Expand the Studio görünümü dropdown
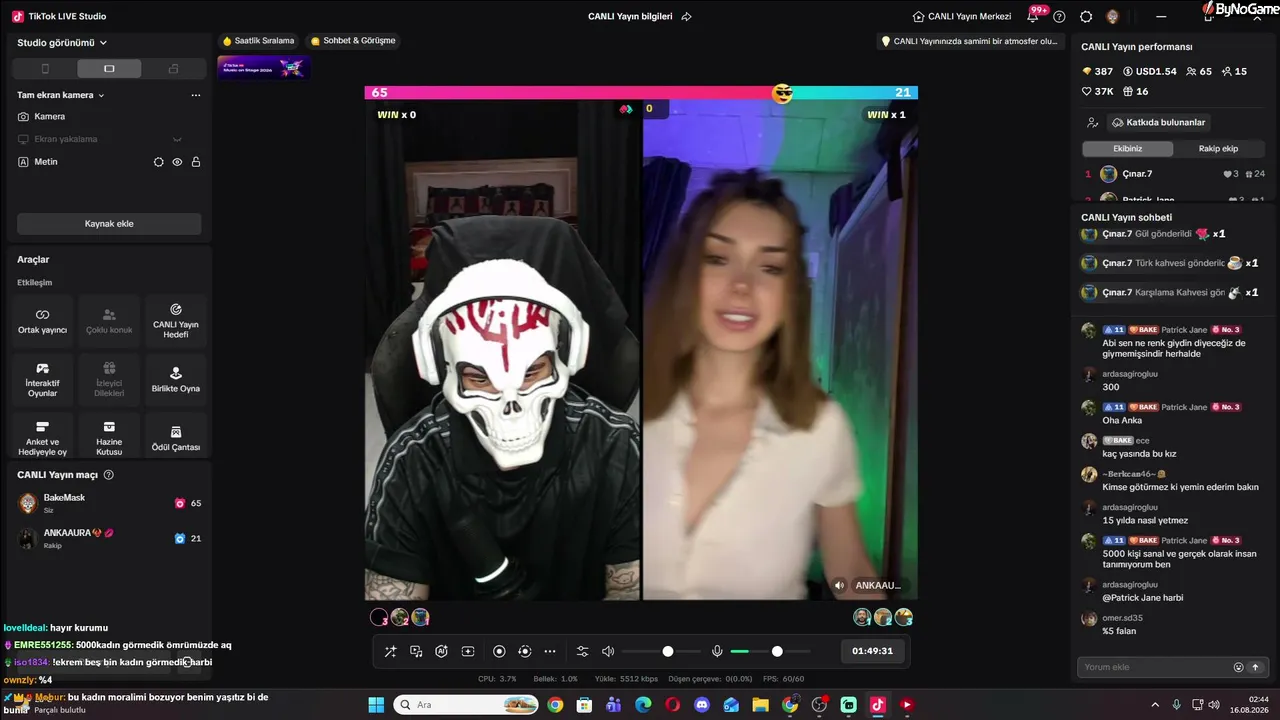 (62, 43)
